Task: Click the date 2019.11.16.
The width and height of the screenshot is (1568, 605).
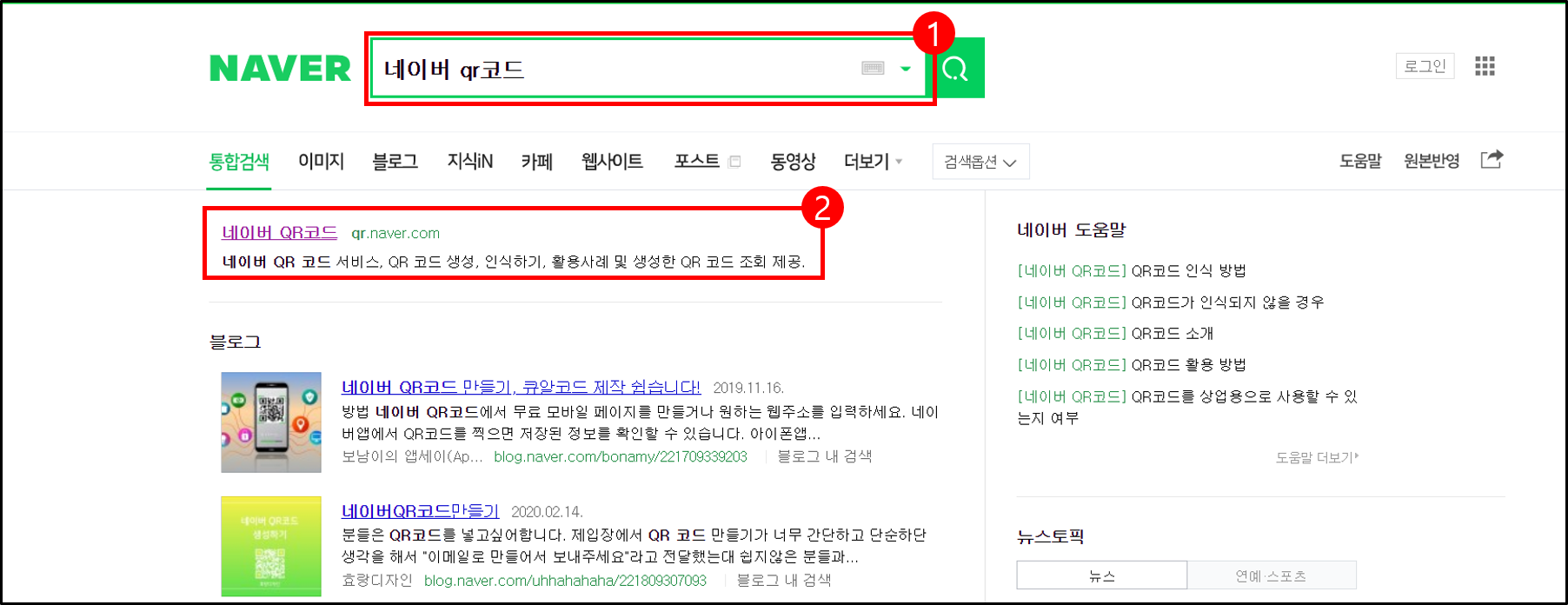Action: [x=748, y=388]
